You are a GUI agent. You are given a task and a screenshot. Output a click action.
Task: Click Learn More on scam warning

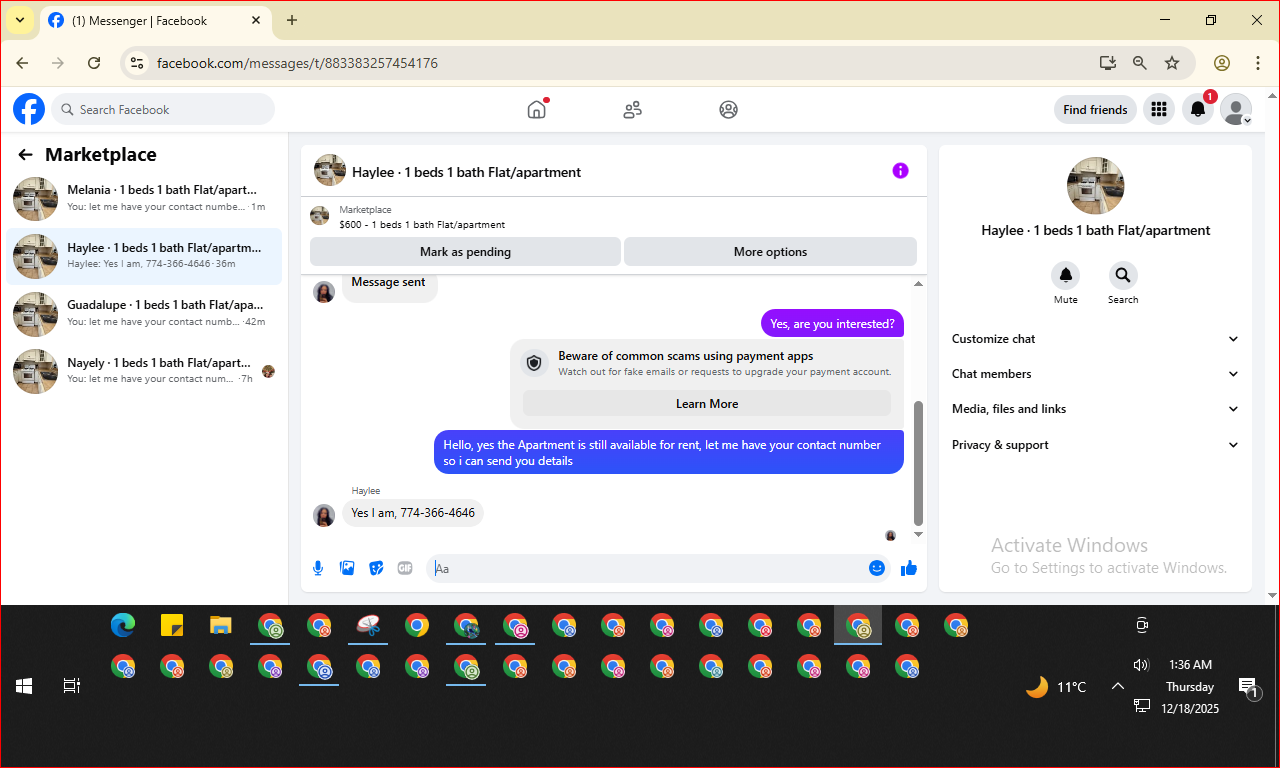coord(707,404)
